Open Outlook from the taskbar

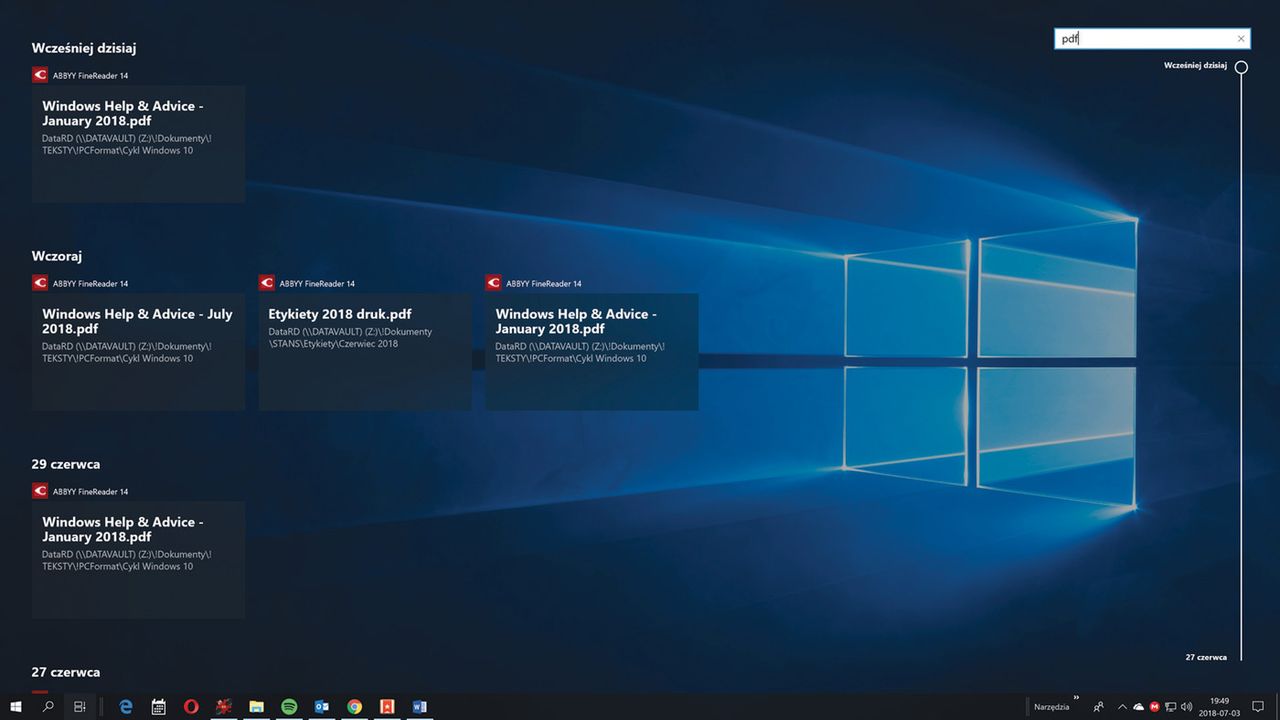pos(322,706)
